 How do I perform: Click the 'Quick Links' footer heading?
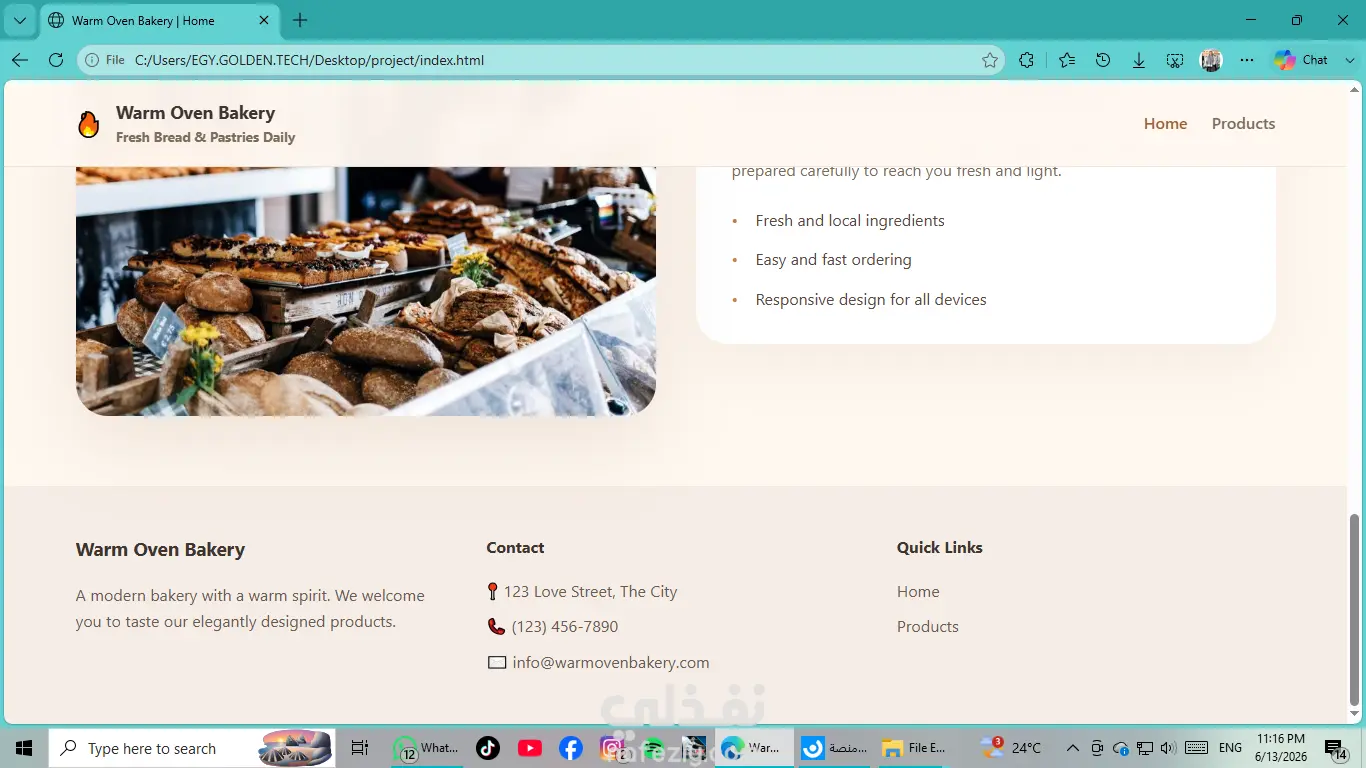click(940, 548)
